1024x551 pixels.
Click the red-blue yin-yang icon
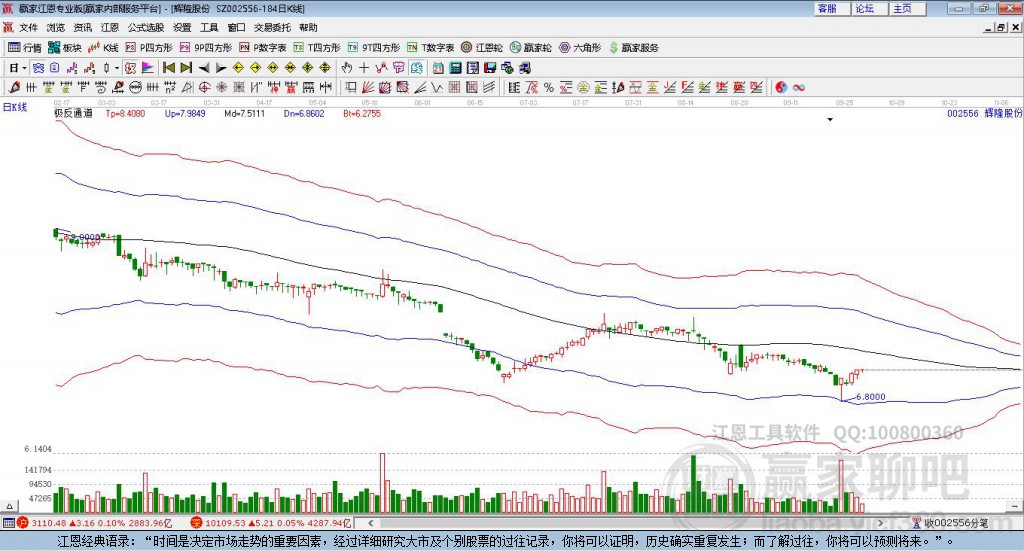[781, 87]
